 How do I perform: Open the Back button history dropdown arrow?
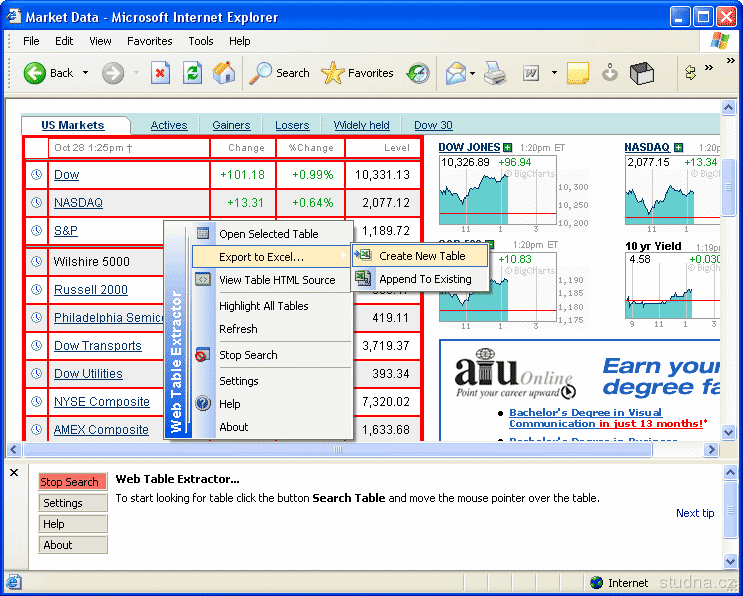(86, 73)
